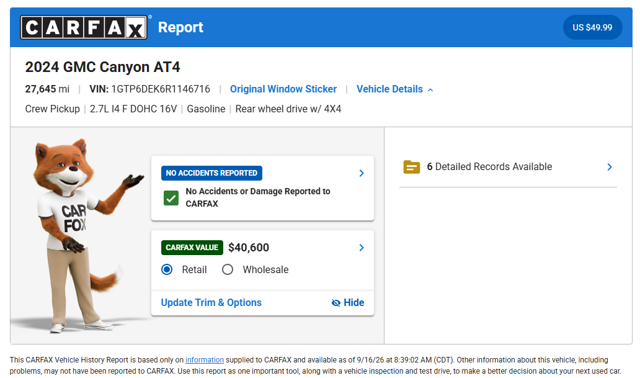
Task: Collapse the Vehicle Details section
Action: click(x=394, y=89)
